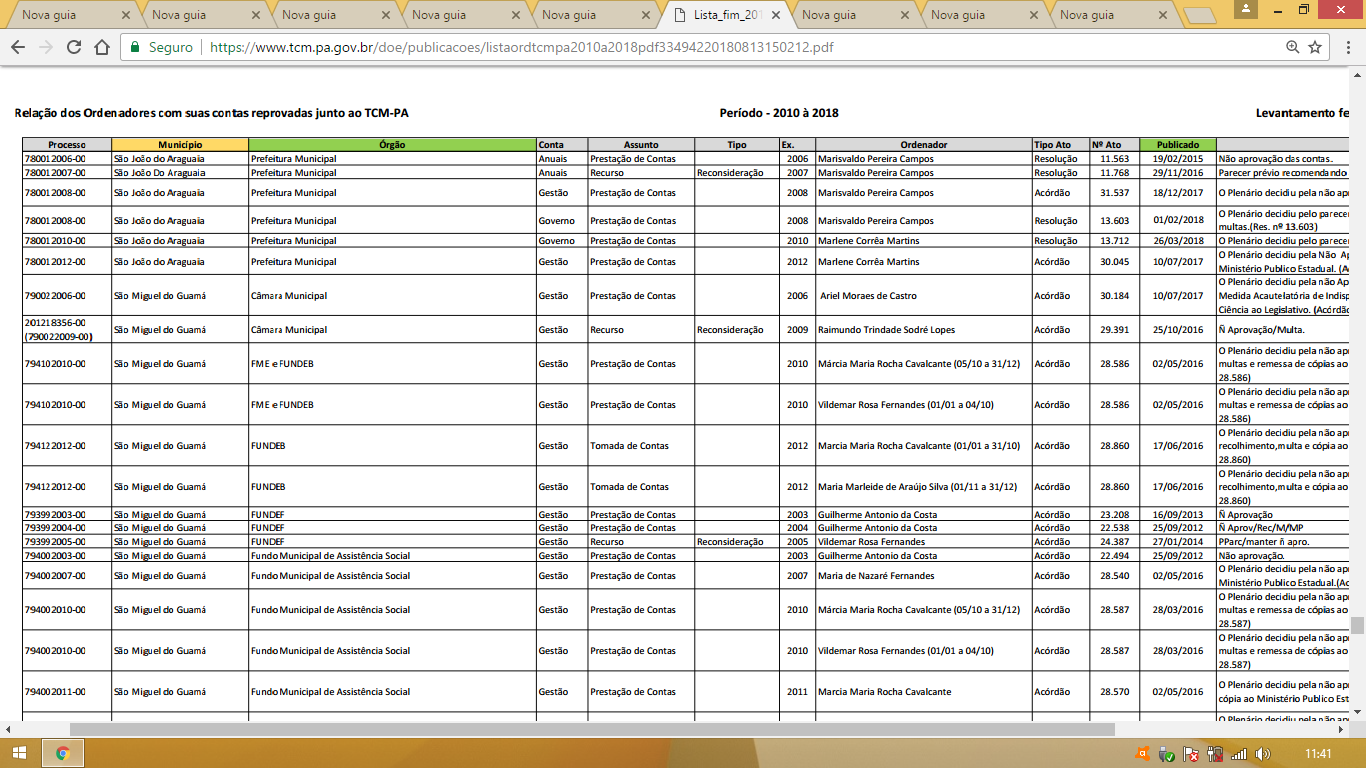The width and height of the screenshot is (1366, 768).
Task: Reload the current PDF page
Action: (74, 47)
